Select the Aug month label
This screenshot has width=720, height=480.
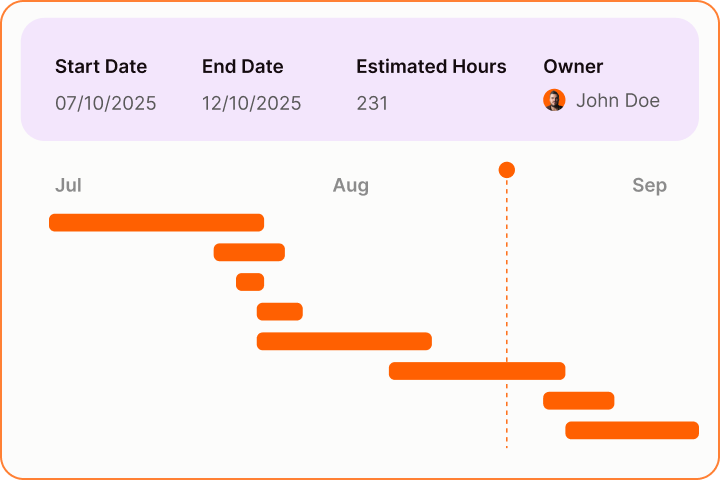[350, 185]
